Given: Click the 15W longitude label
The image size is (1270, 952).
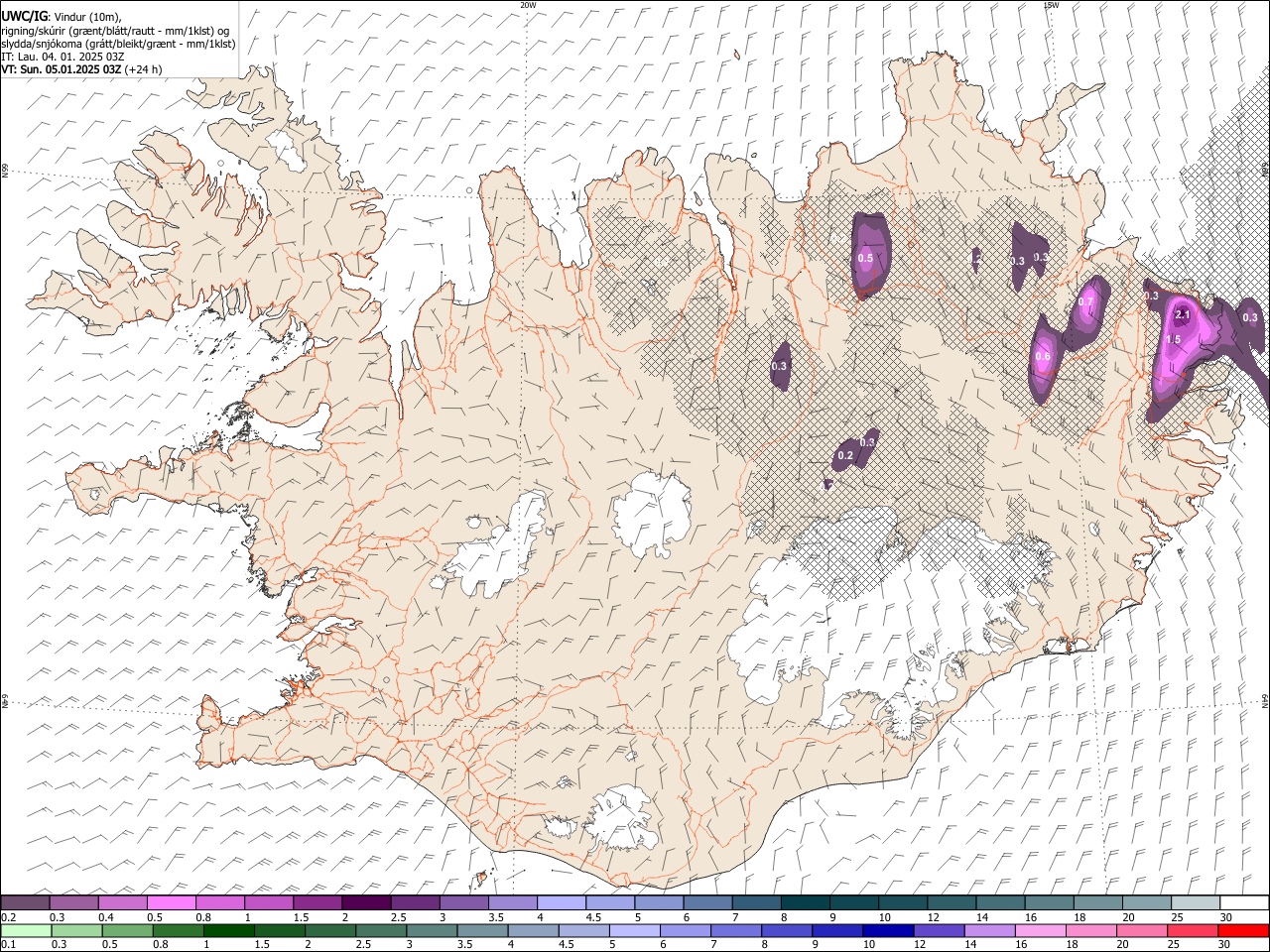Looking at the screenshot, I should (x=1051, y=5).
